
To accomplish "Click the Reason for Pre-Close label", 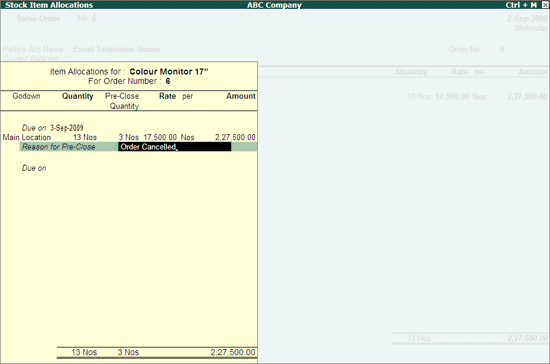I will click(59, 147).
